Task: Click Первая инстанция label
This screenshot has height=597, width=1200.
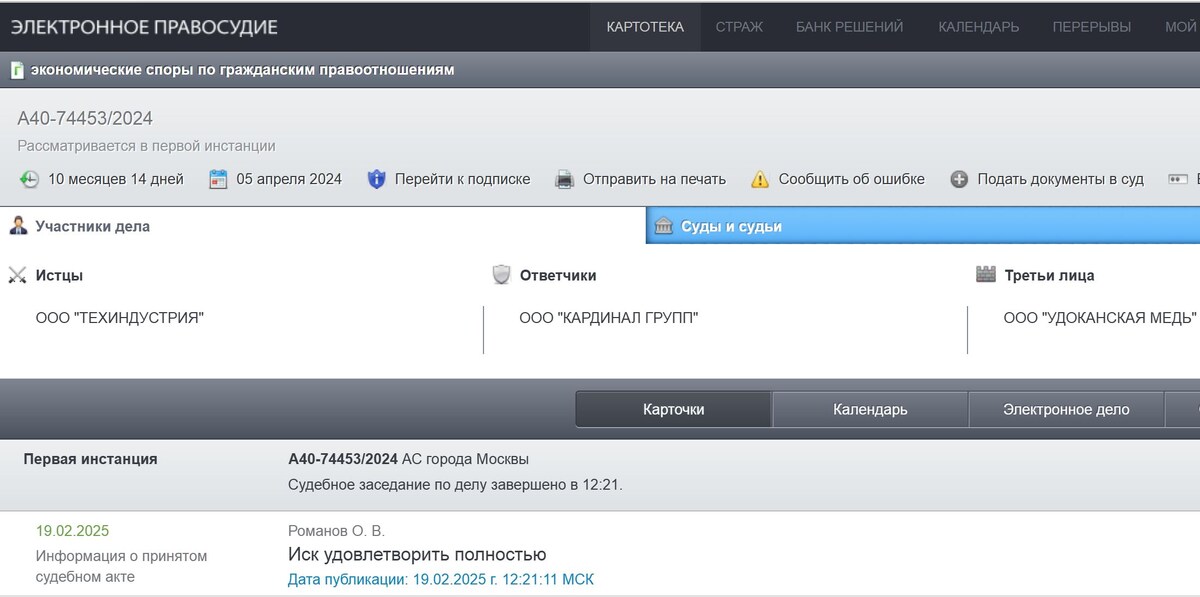Action: 90,459
